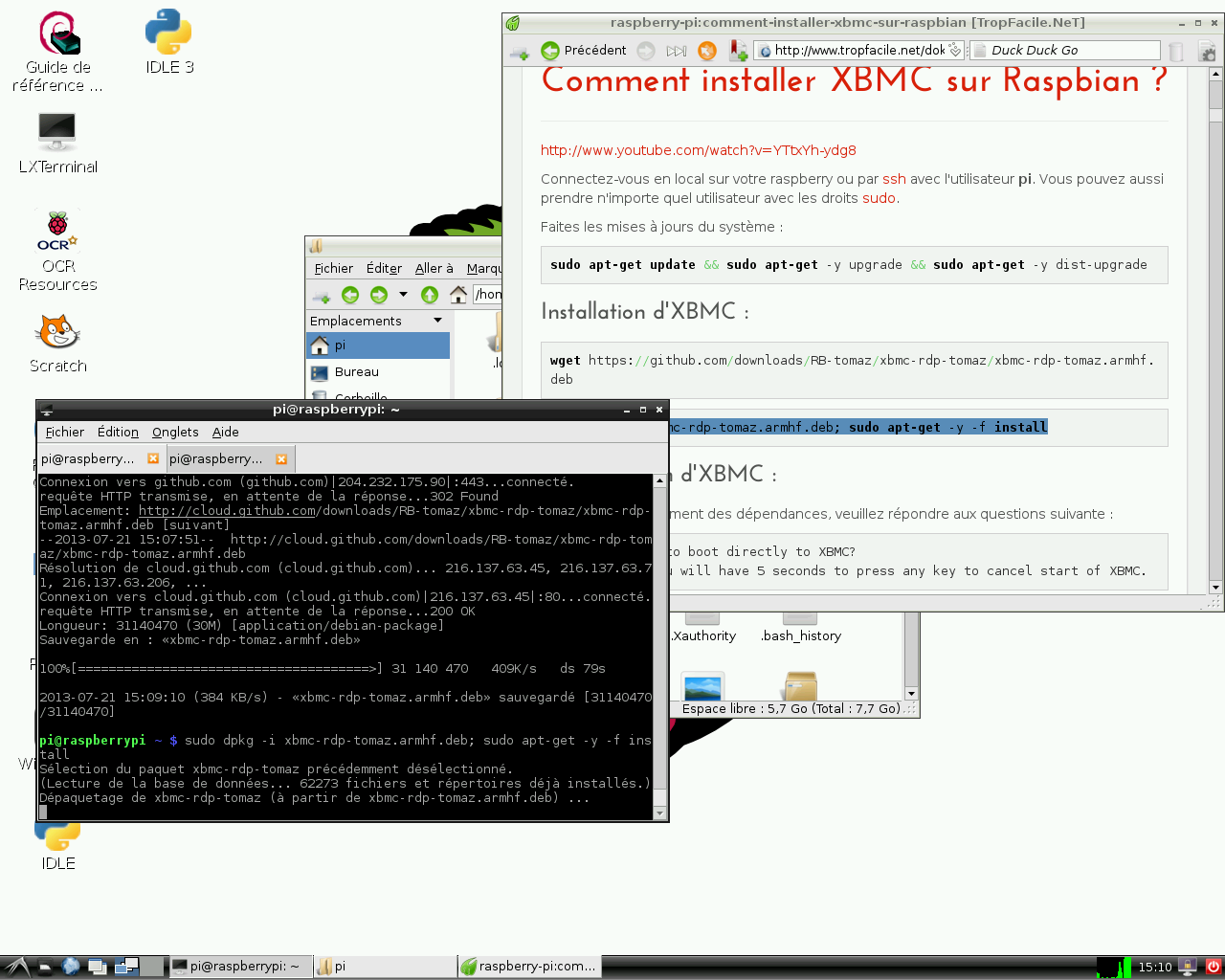This screenshot has width=1225, height=980.
Task: Close the first terminal tab
Action: [153, 459]
